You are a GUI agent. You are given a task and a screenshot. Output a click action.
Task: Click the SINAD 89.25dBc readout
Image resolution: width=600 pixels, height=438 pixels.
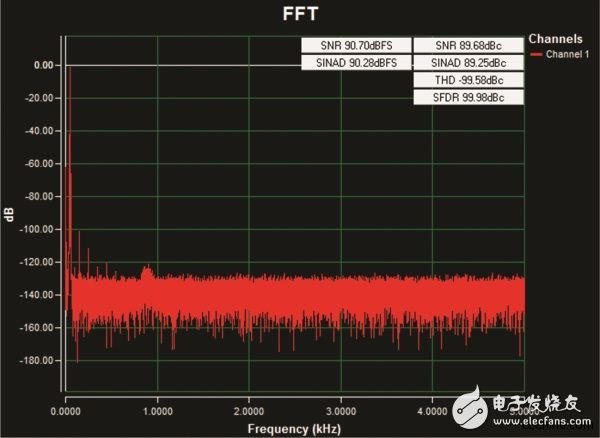tap(468, 63)
